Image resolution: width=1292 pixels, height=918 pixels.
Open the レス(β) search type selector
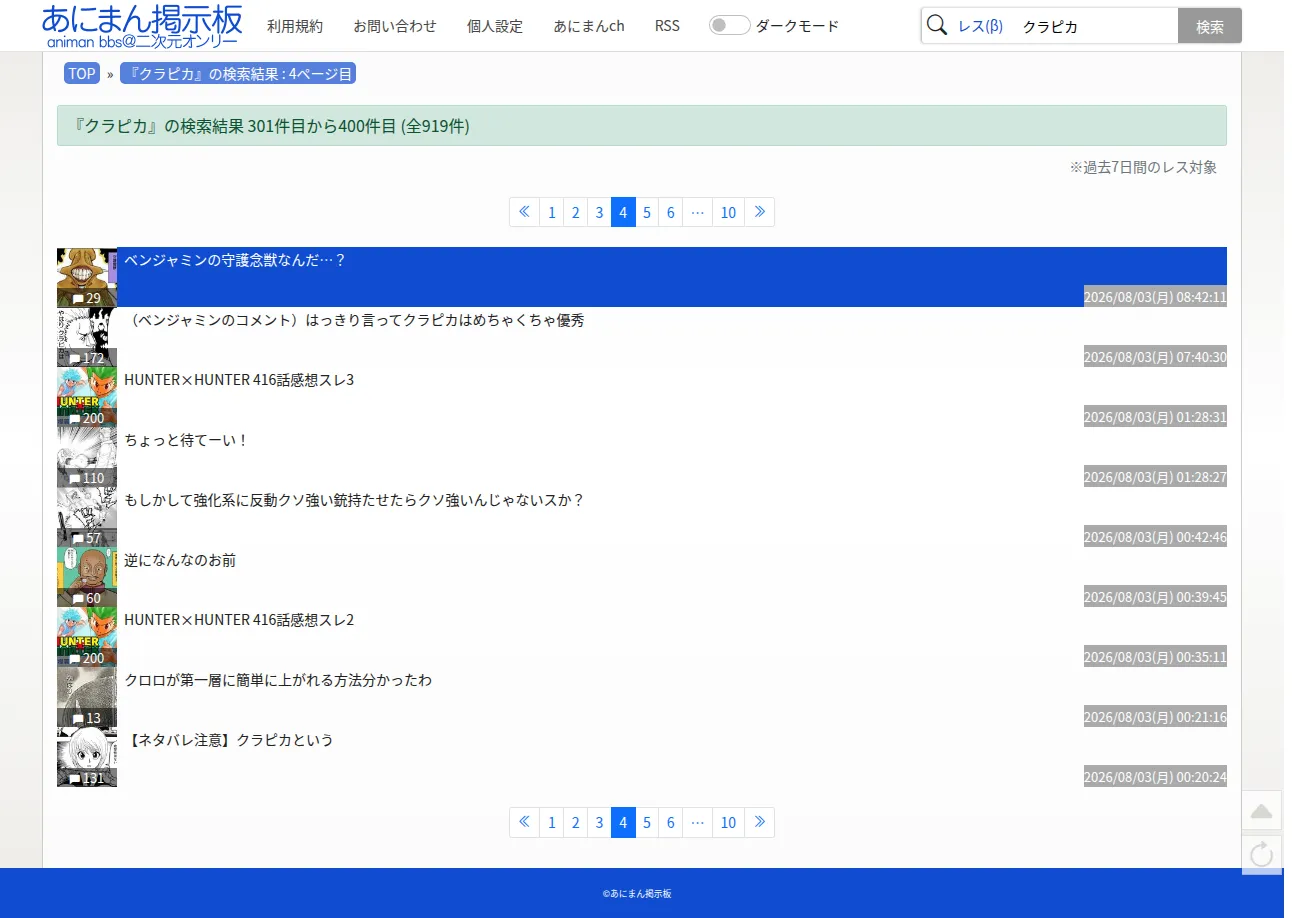point(980,27)
